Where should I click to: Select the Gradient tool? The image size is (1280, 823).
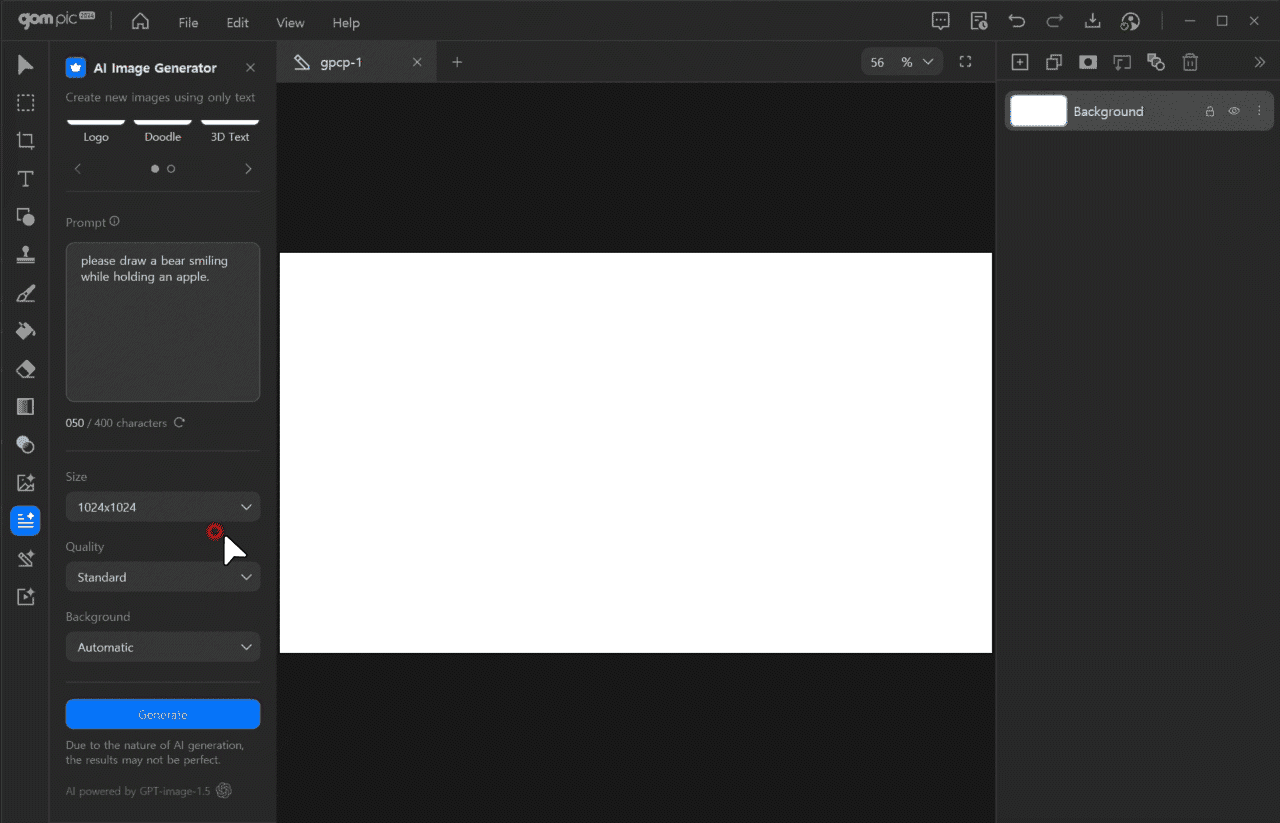click(25, 407)
